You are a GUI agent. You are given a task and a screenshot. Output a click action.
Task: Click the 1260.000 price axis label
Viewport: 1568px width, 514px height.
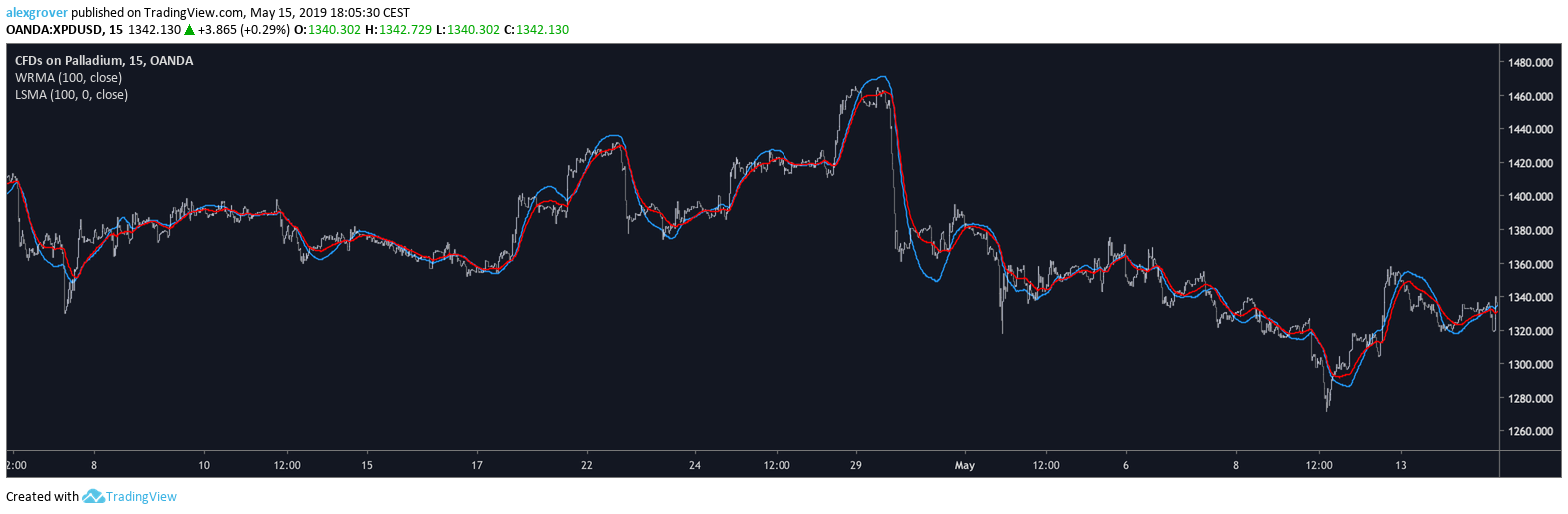click(x=1530, y=432)
